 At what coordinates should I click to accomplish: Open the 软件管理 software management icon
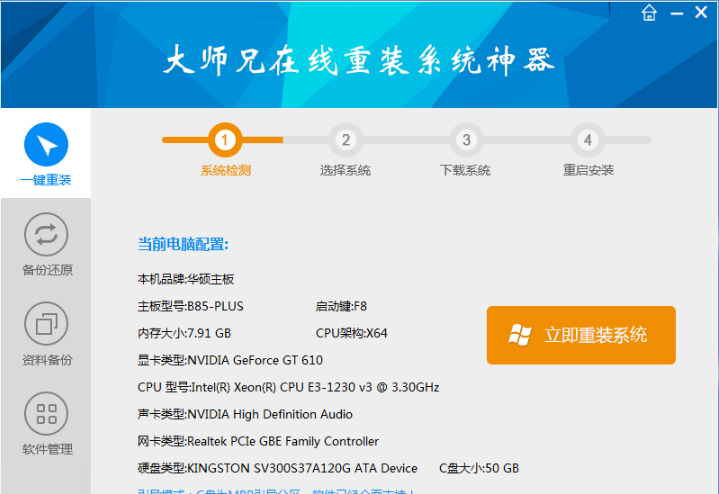tap(46, 413)
